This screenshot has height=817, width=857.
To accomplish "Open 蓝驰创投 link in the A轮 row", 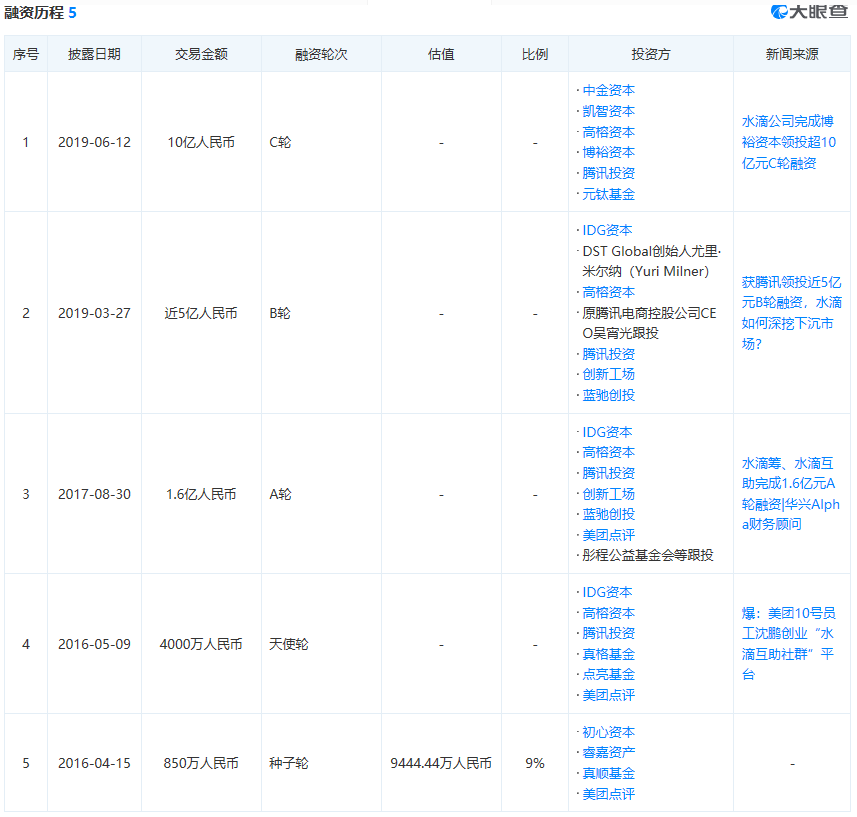I will point(608,514).
